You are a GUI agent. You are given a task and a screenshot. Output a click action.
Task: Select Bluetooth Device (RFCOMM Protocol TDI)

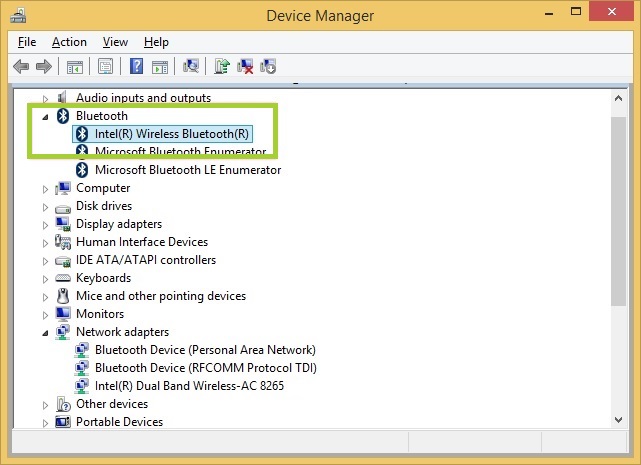click(205, 368)
